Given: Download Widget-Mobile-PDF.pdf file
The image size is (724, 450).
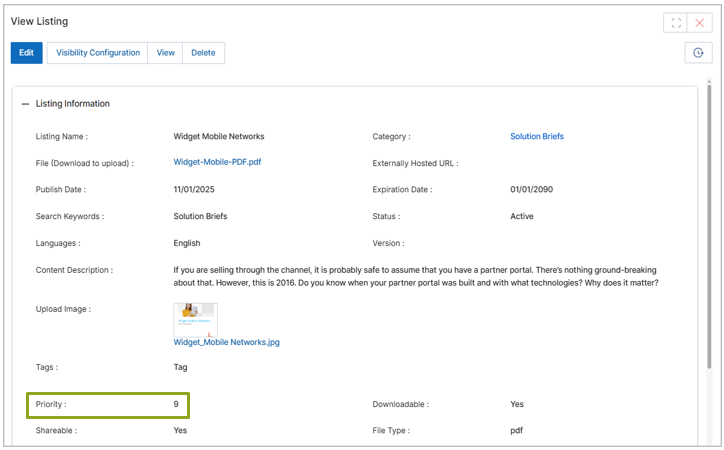Looking at the screenshot, I should click(217, 162).
